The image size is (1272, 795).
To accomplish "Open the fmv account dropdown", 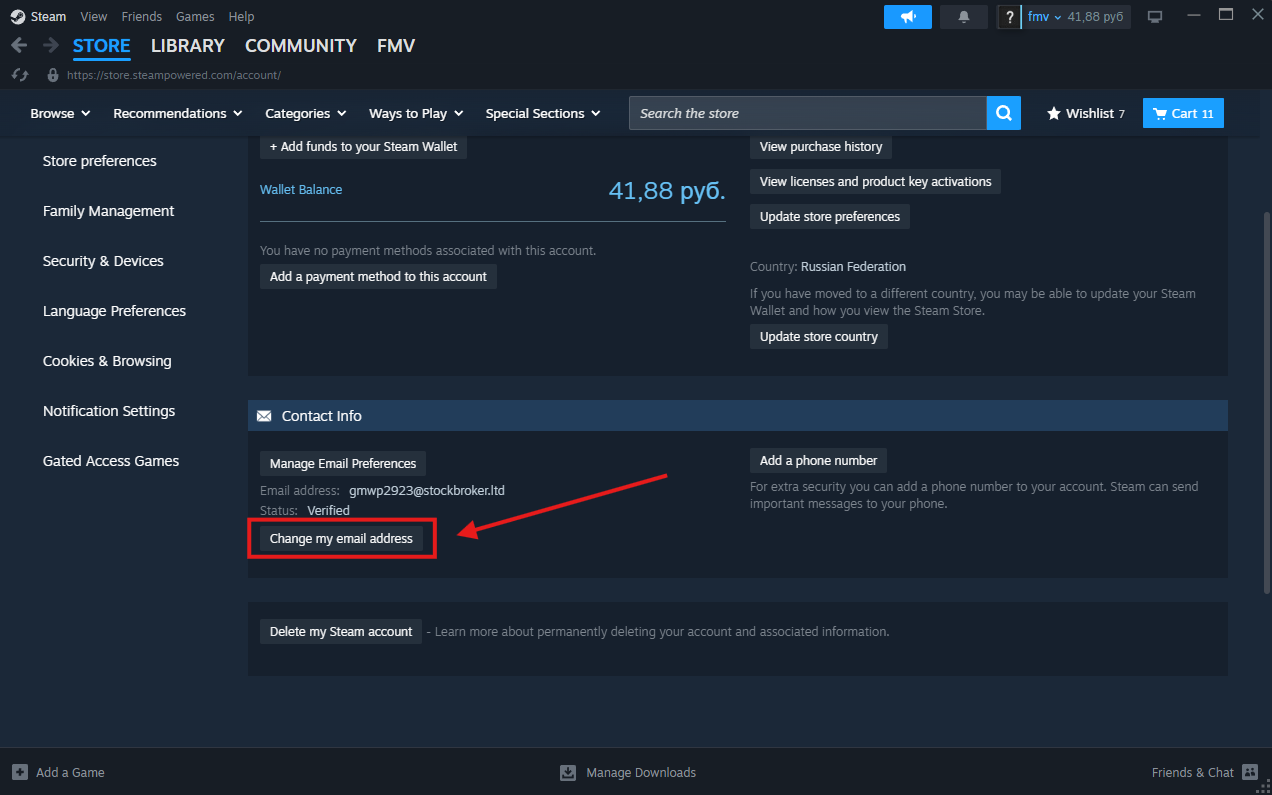I will pos(1044,17).
